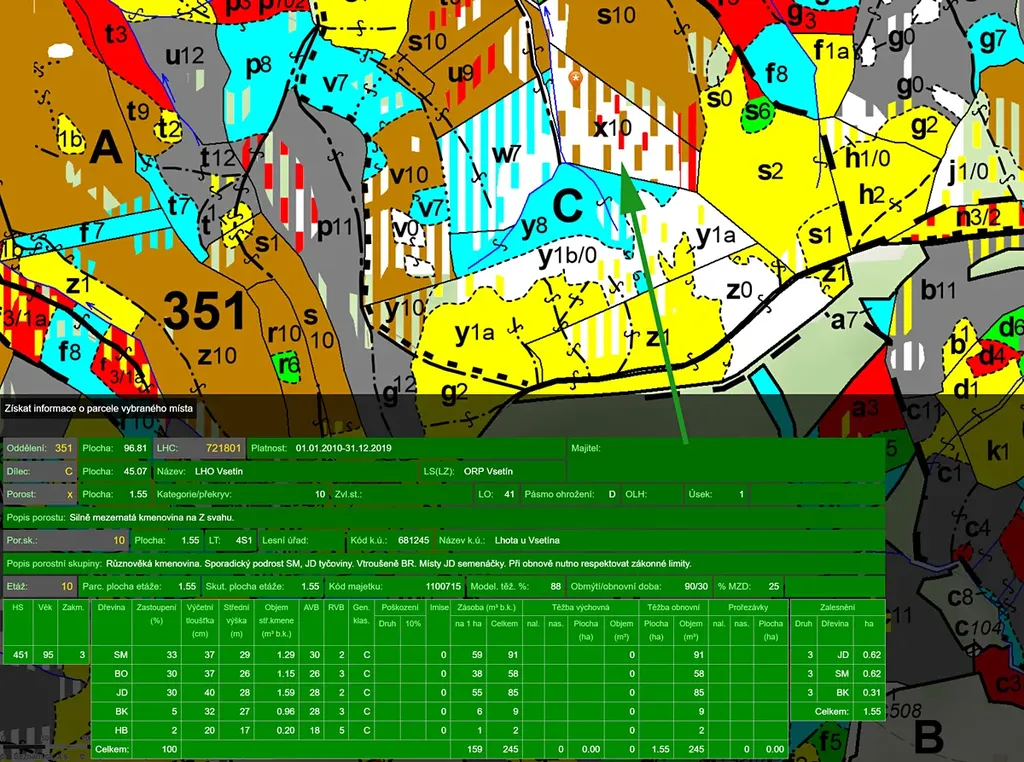The height and width of the screenshot is (762, 1024).
Task: Click the Por.sk. 10 field
Action: (x=118, y=540)
